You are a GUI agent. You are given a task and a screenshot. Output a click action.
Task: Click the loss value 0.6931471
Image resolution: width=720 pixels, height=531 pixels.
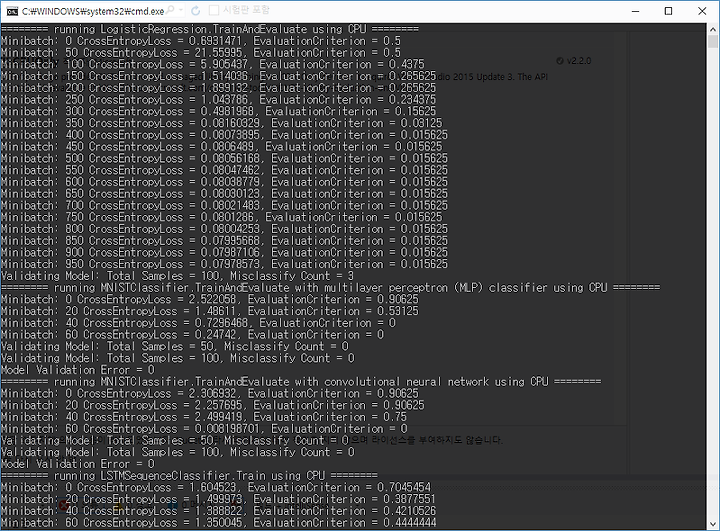(x=215, y=41)
